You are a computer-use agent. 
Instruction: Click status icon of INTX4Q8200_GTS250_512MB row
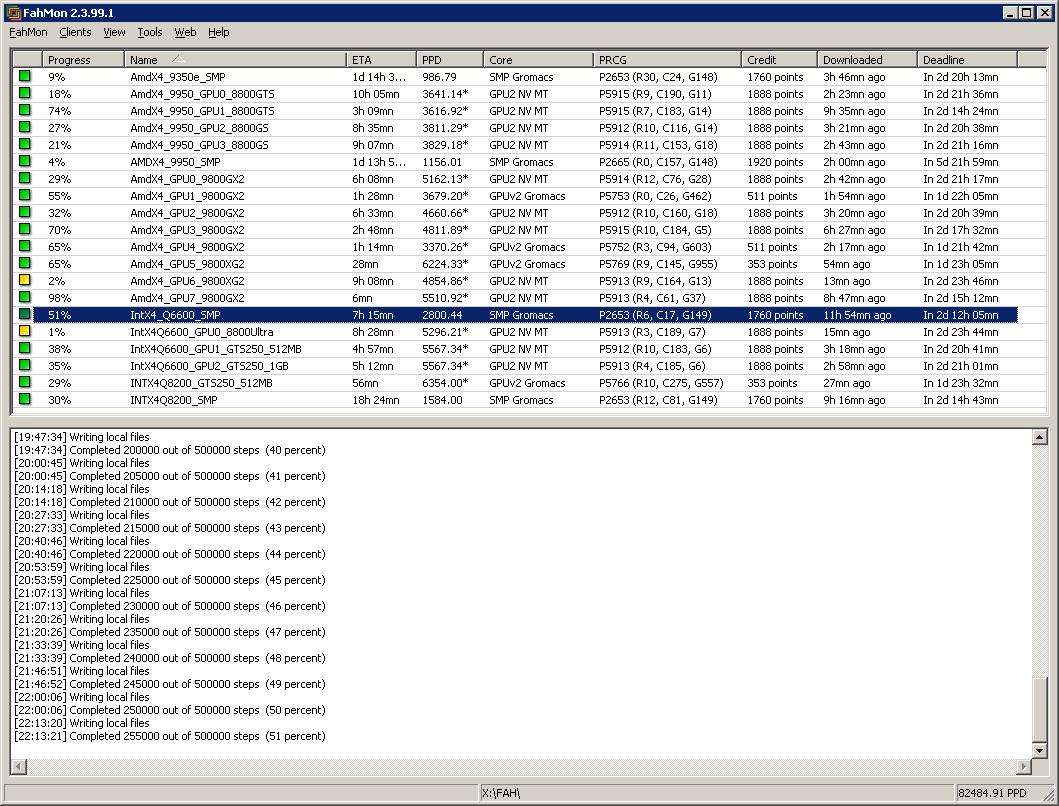[25, 382]
